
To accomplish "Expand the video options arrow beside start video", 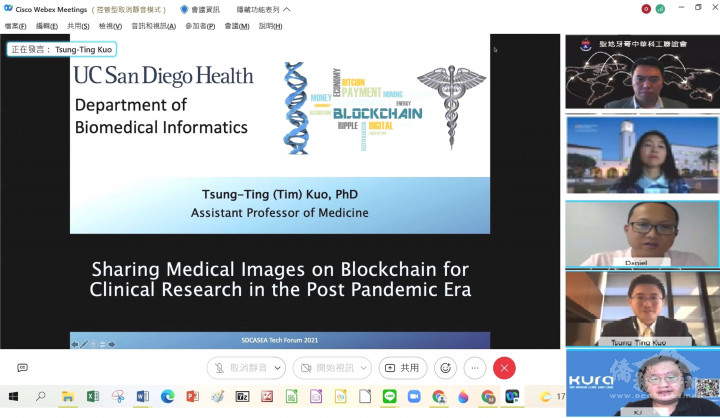I will [362, 368].
